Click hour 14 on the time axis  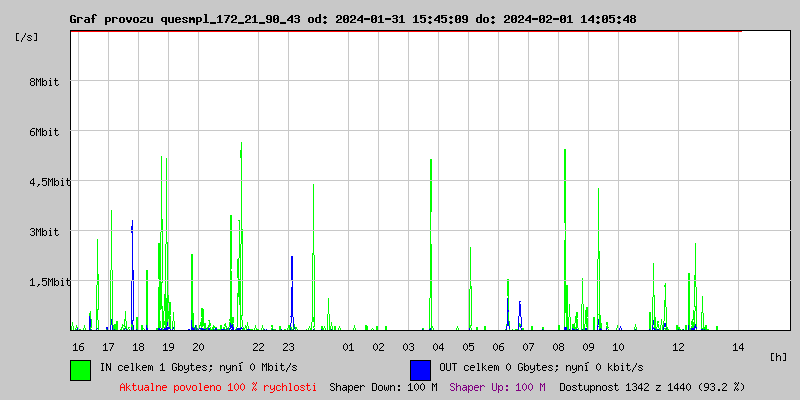point(738,347)
